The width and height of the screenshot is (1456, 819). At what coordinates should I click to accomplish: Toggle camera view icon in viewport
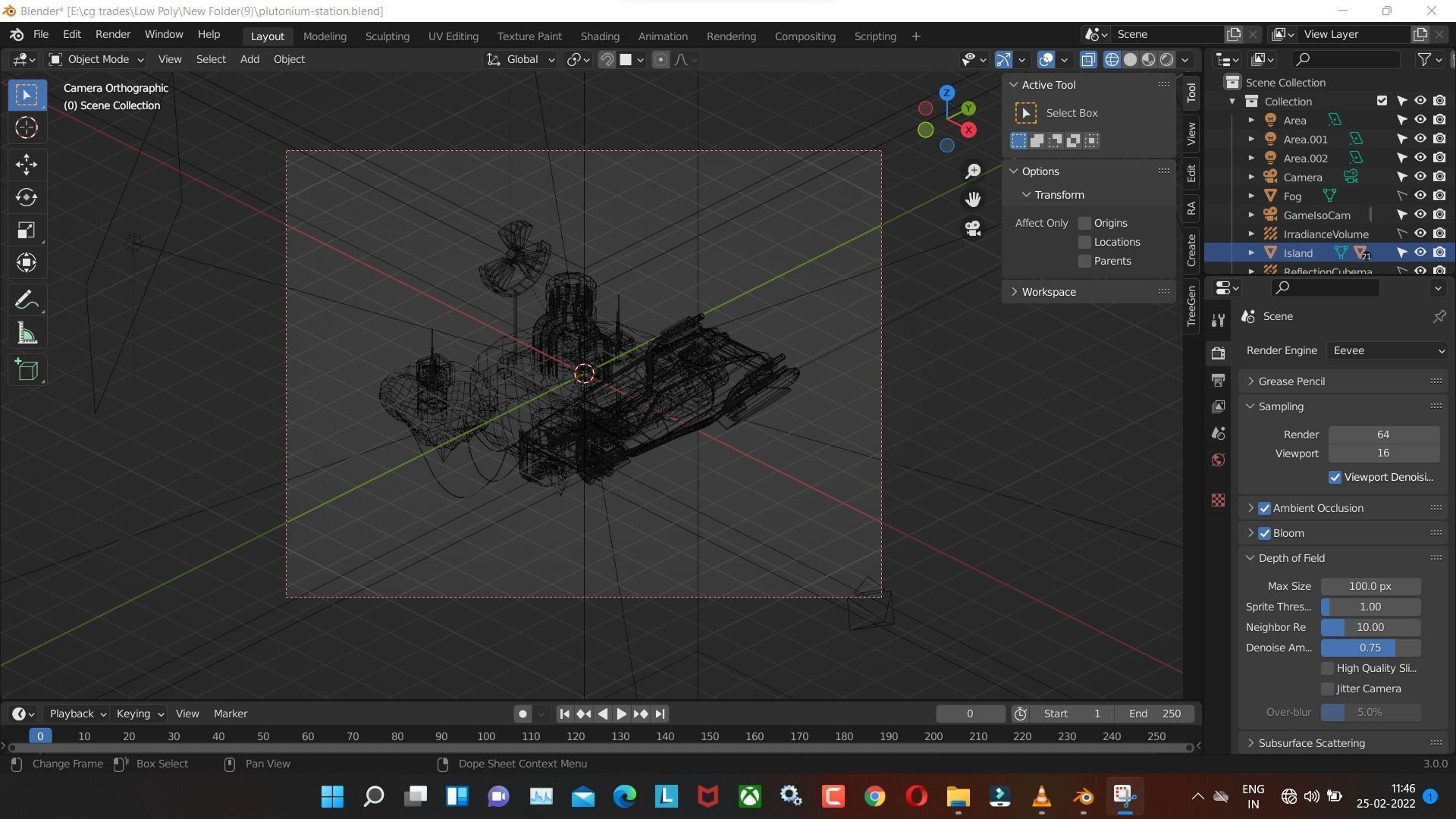tap(973, 228)
